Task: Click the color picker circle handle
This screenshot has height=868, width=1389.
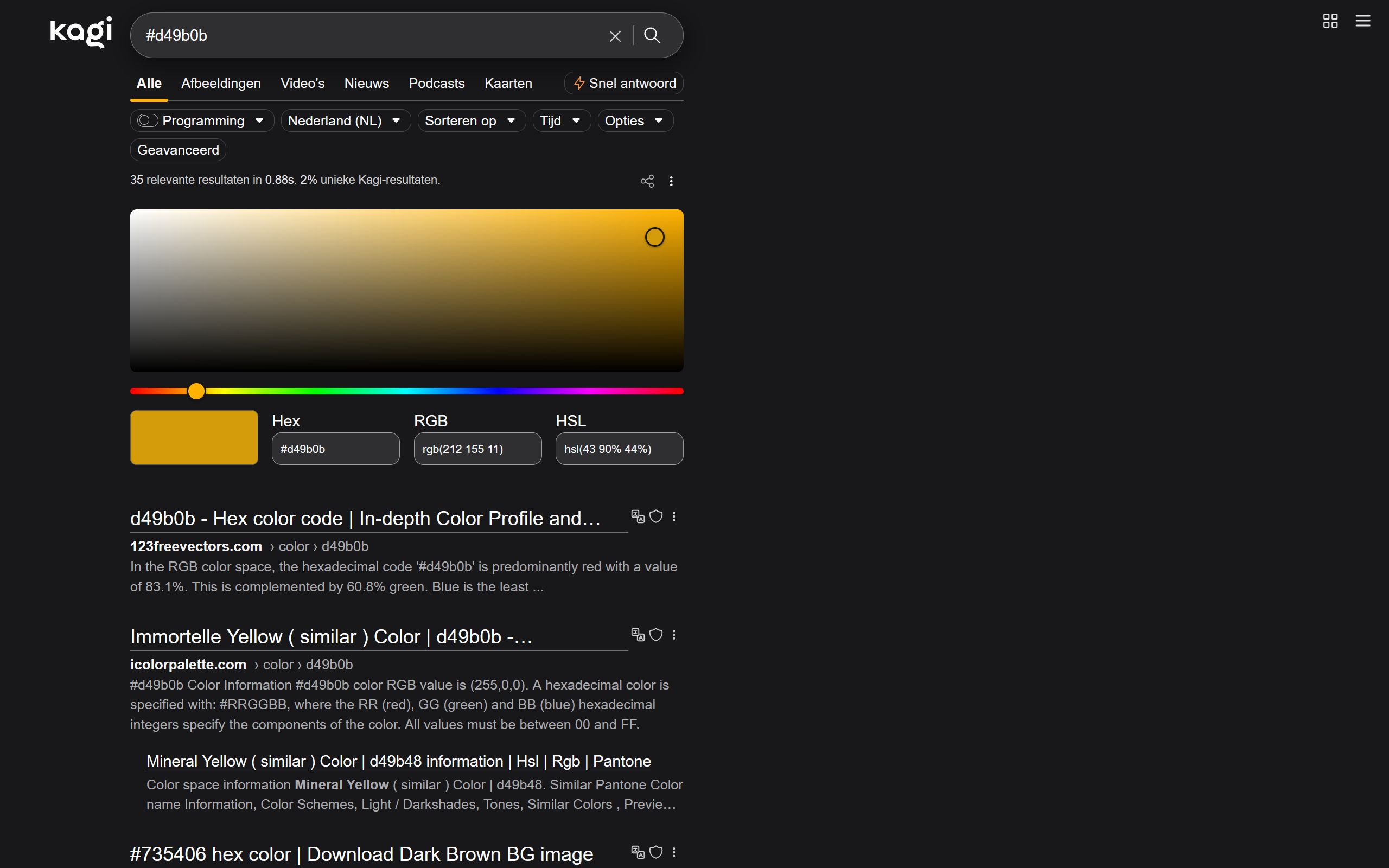Action: pyautogui.click(x=654, y=237)
